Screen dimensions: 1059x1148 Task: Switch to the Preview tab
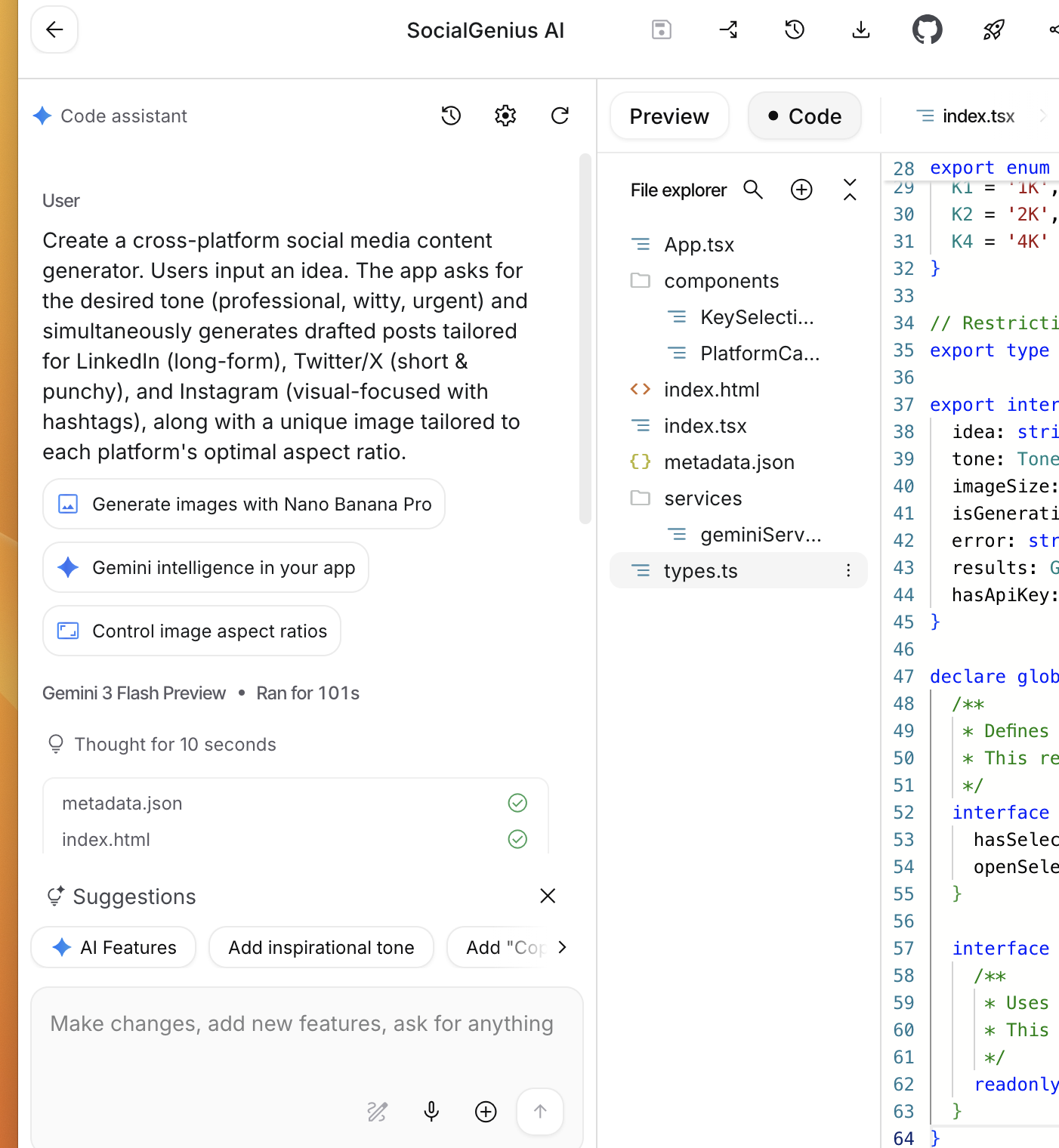669,116
